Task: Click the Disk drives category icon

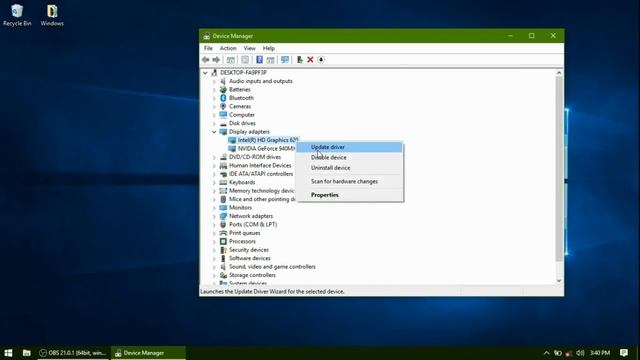Action: (223, 123)
